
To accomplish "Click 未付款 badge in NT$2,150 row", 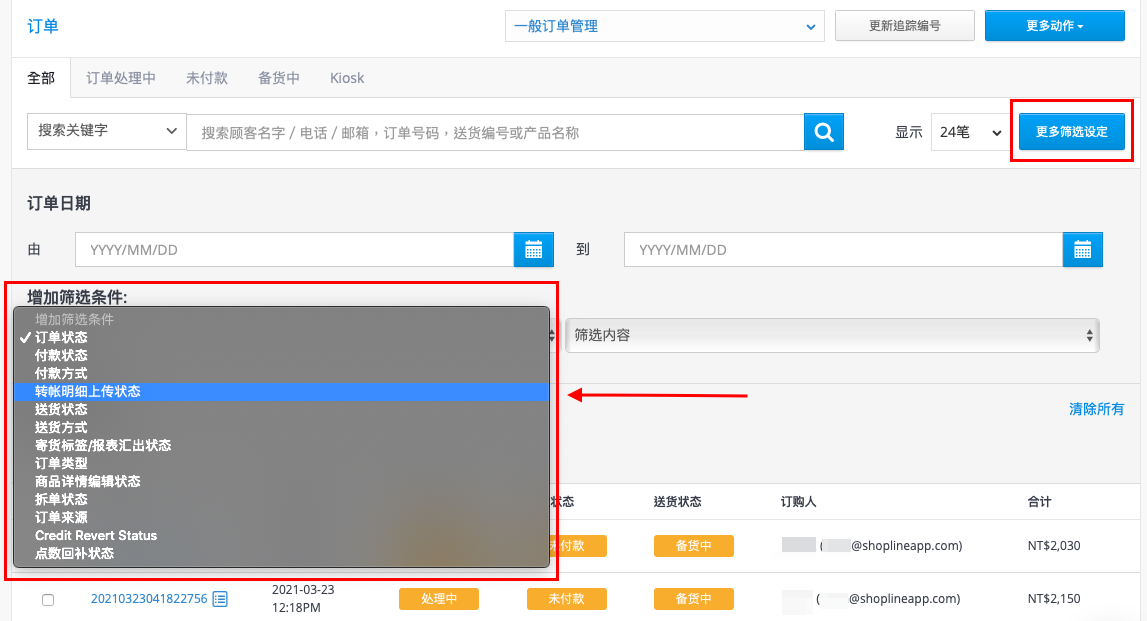I will coord(566,599).
